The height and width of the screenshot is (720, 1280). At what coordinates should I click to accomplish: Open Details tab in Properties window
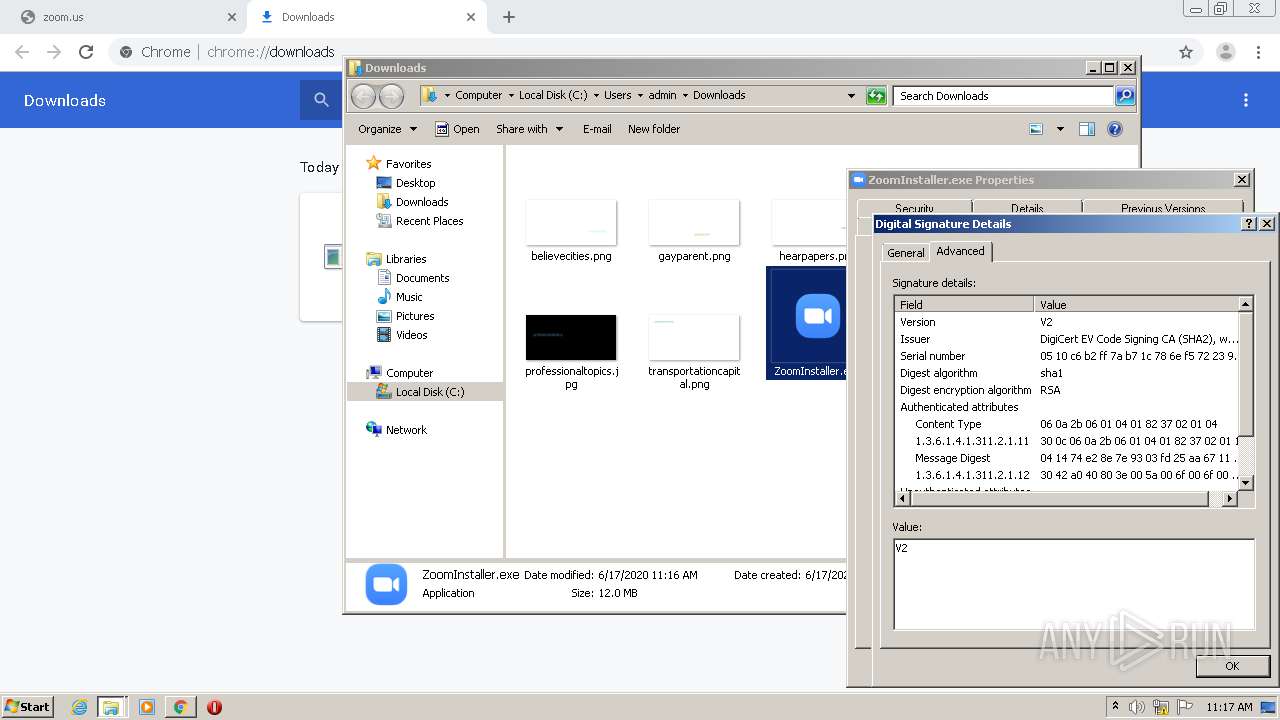(x=1027, y=208)
